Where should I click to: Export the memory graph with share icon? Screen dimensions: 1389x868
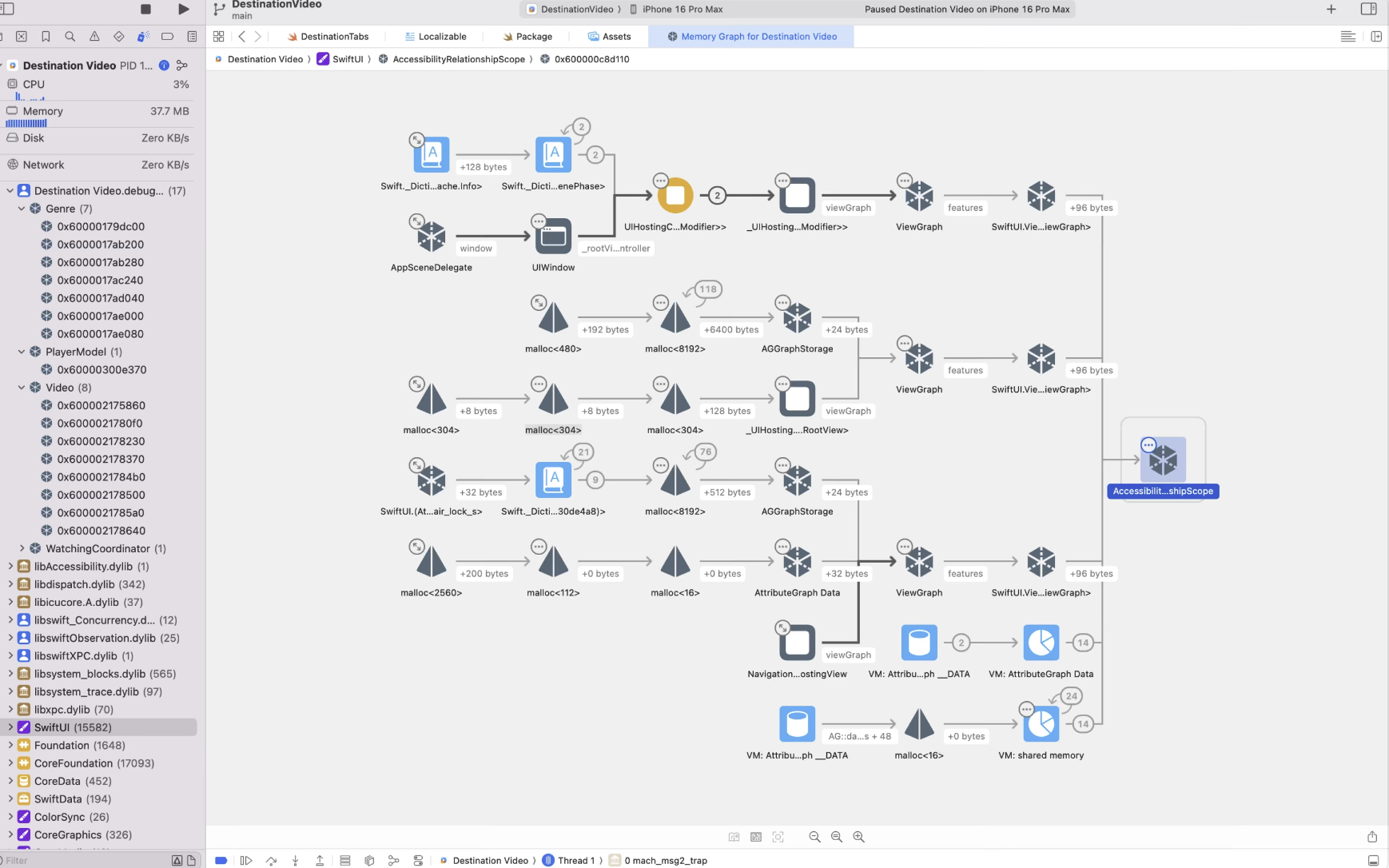click(x=1372, y=837)
